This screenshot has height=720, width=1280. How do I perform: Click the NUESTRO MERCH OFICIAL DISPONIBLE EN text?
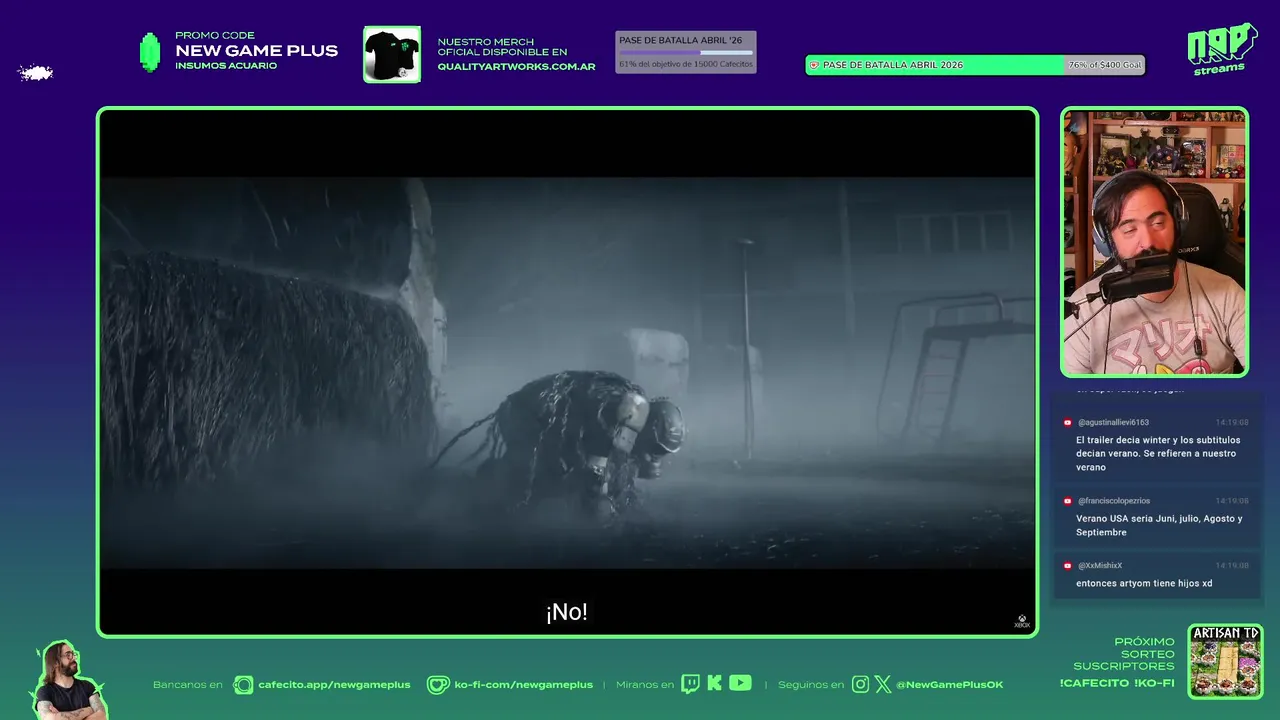tap(502, 47)
